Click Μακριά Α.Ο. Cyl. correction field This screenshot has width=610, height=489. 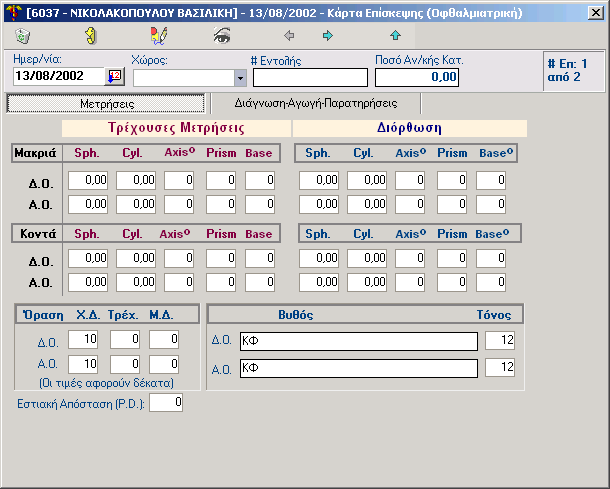coord(367,205)
